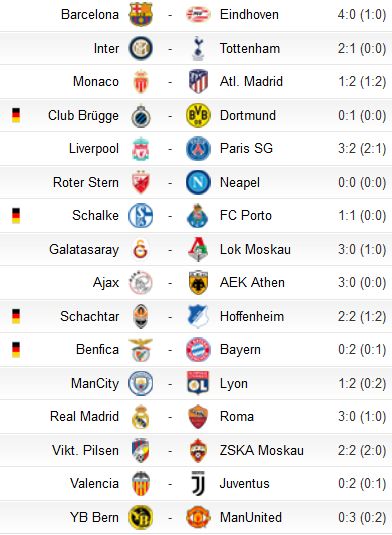Select the YB Bern match row name
The image size is (392, 535).
pos(94,517)
